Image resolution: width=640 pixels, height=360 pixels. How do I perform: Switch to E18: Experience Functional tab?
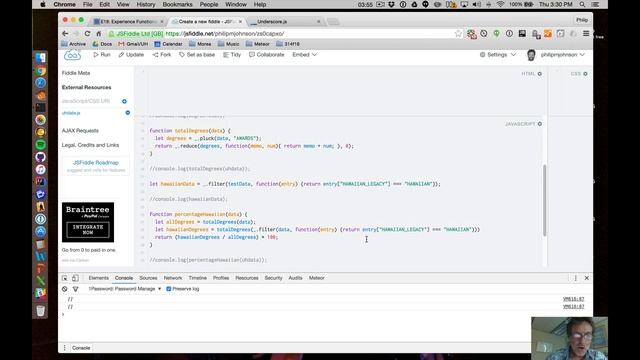pos(128,22)
